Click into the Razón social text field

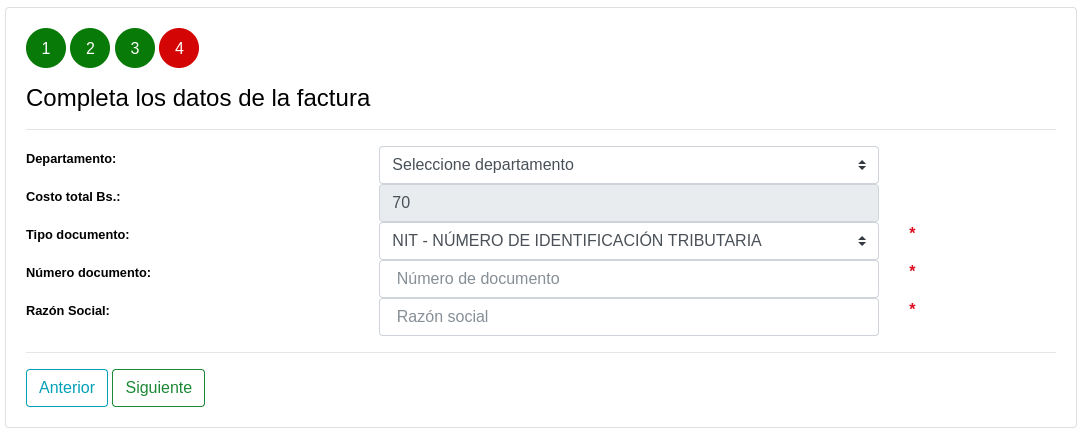pyautogui.click(x=628, y=317)
